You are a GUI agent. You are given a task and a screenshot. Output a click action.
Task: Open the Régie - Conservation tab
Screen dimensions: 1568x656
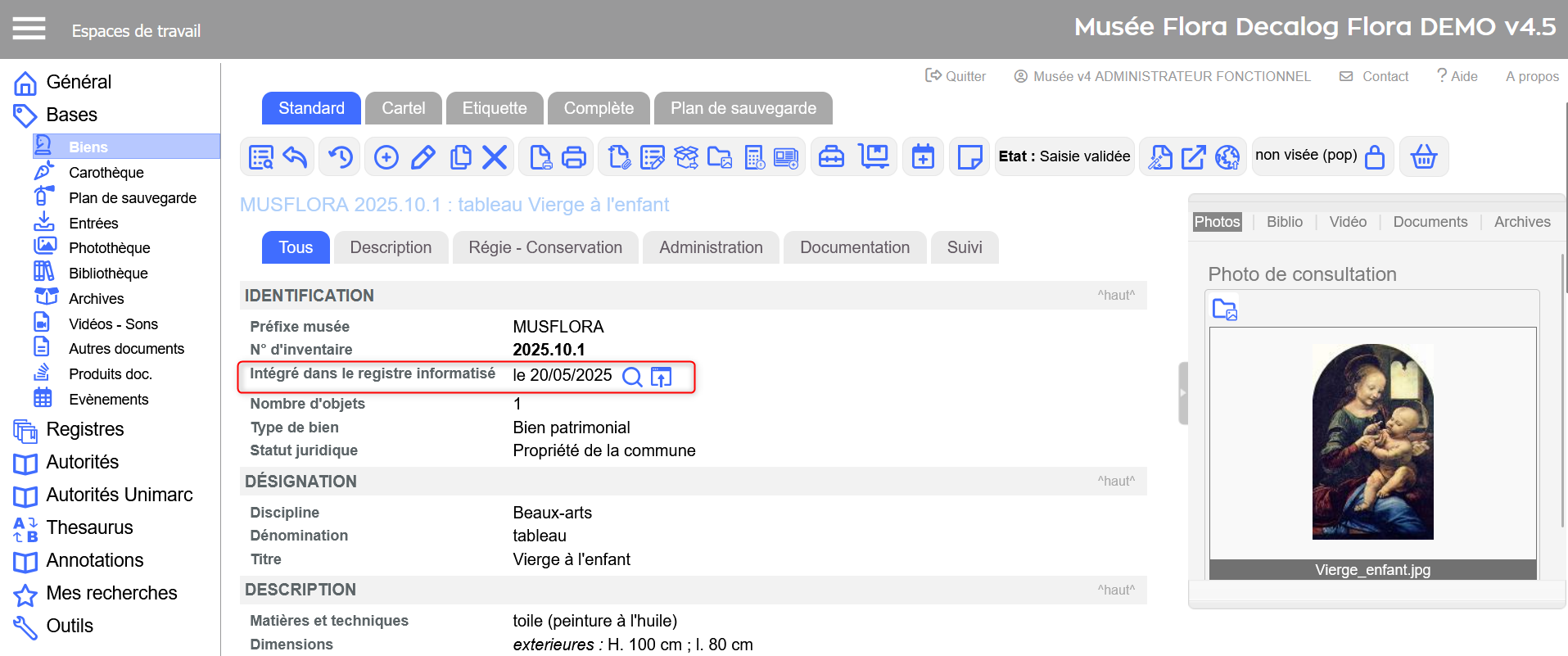point(545,247)
